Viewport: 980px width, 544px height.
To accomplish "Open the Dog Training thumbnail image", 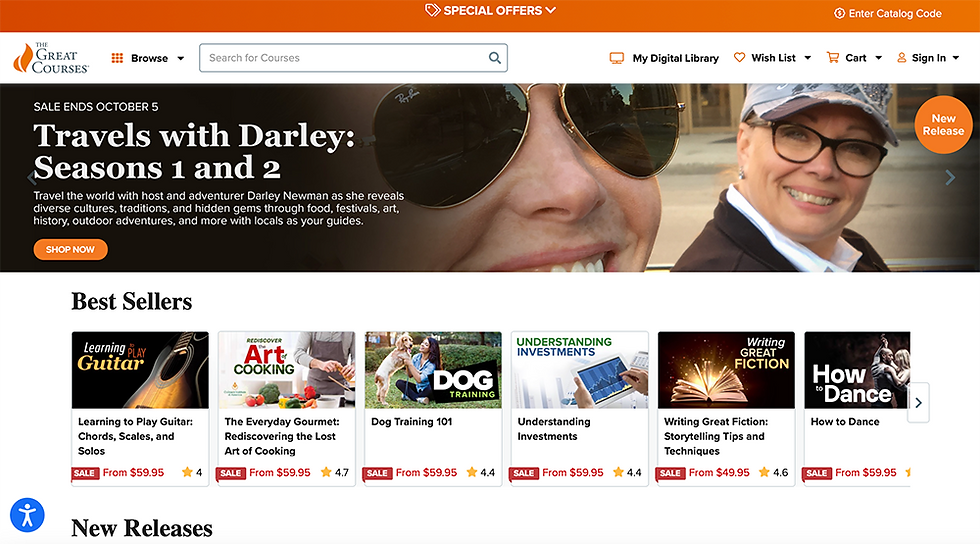I will [x=433, y=370].
